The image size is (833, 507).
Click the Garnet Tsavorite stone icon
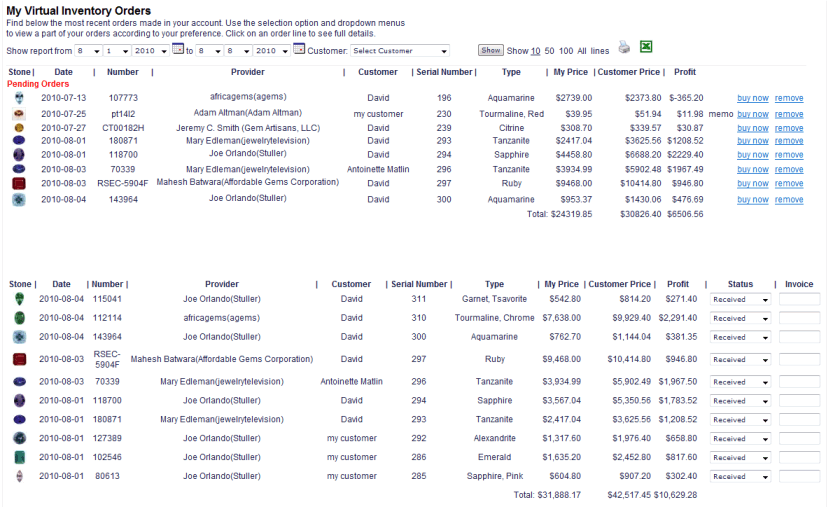(x=18, y=298)
